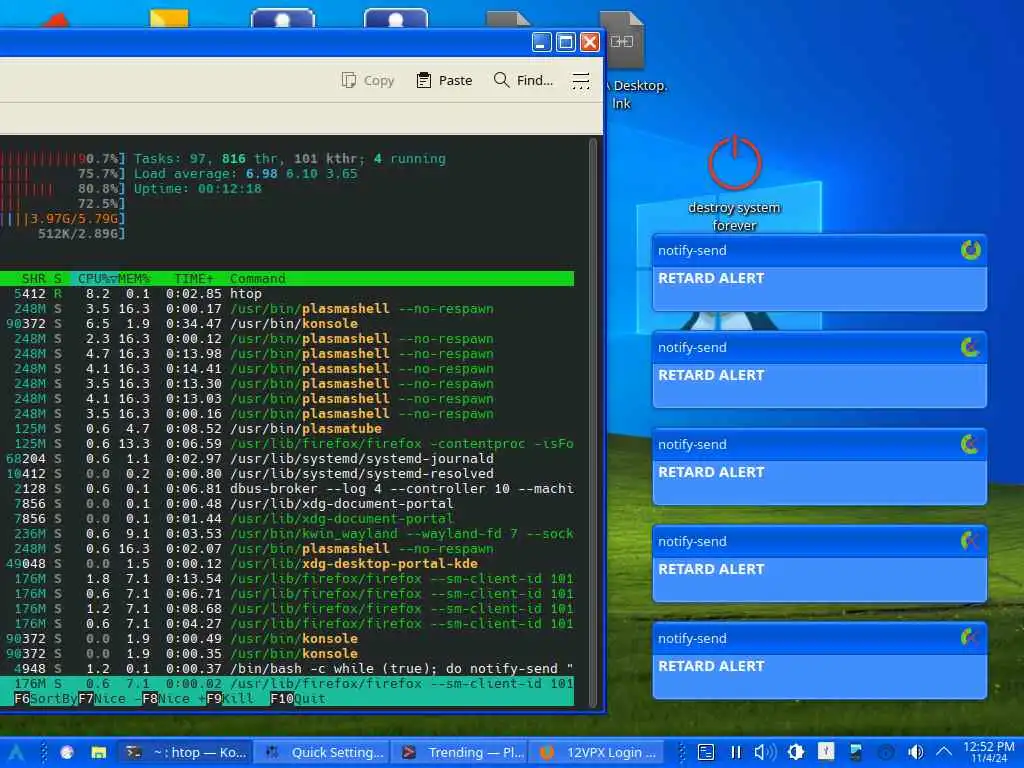Maximize the Konsole window
Image resolution: width=1024 pixels, height=768 pixels.
pyautogui.click(x=566, y=42)
